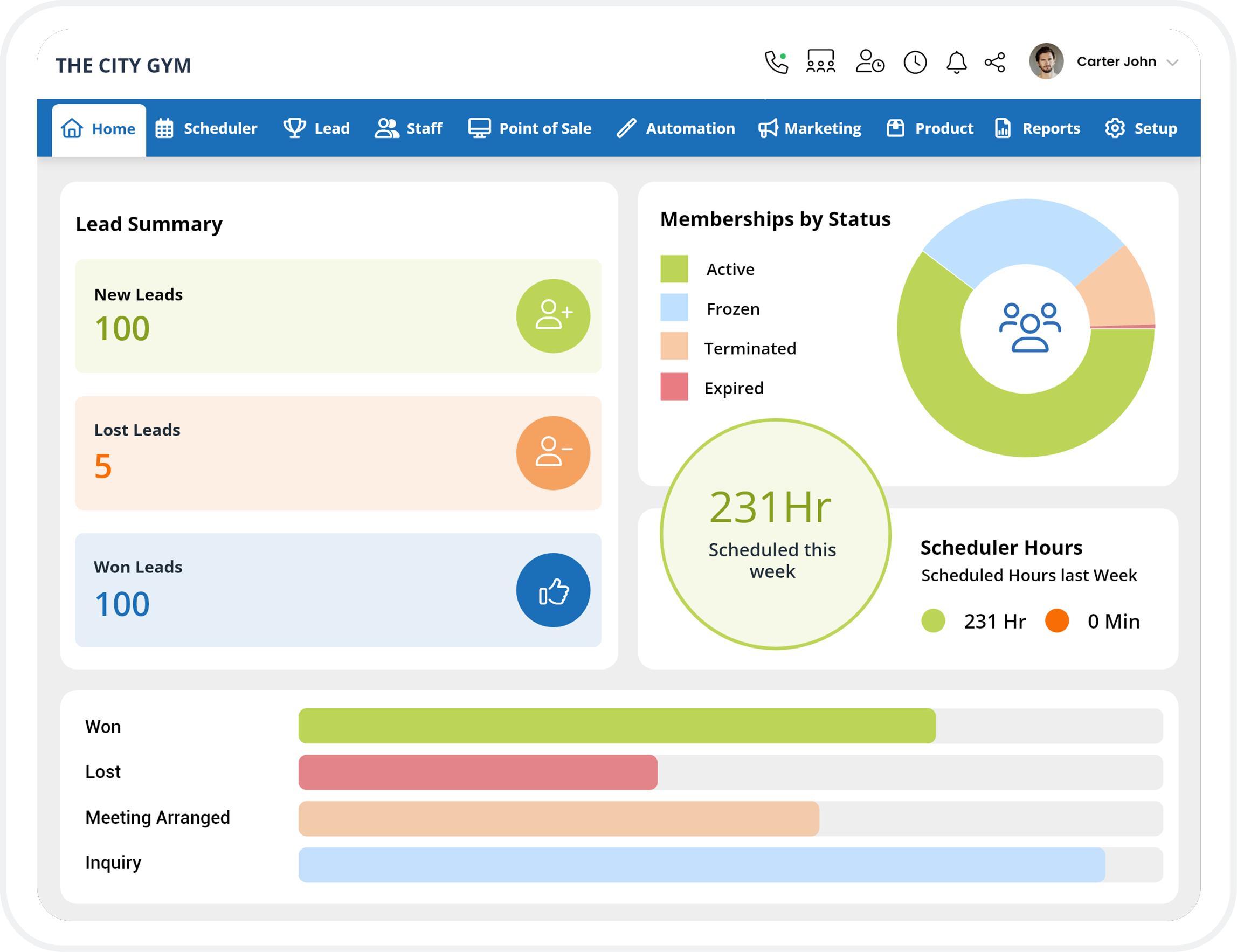The image size is (1237, 952).
Task: Open the Setup page
Action: pyautogui.click(x=1140, y=128)
